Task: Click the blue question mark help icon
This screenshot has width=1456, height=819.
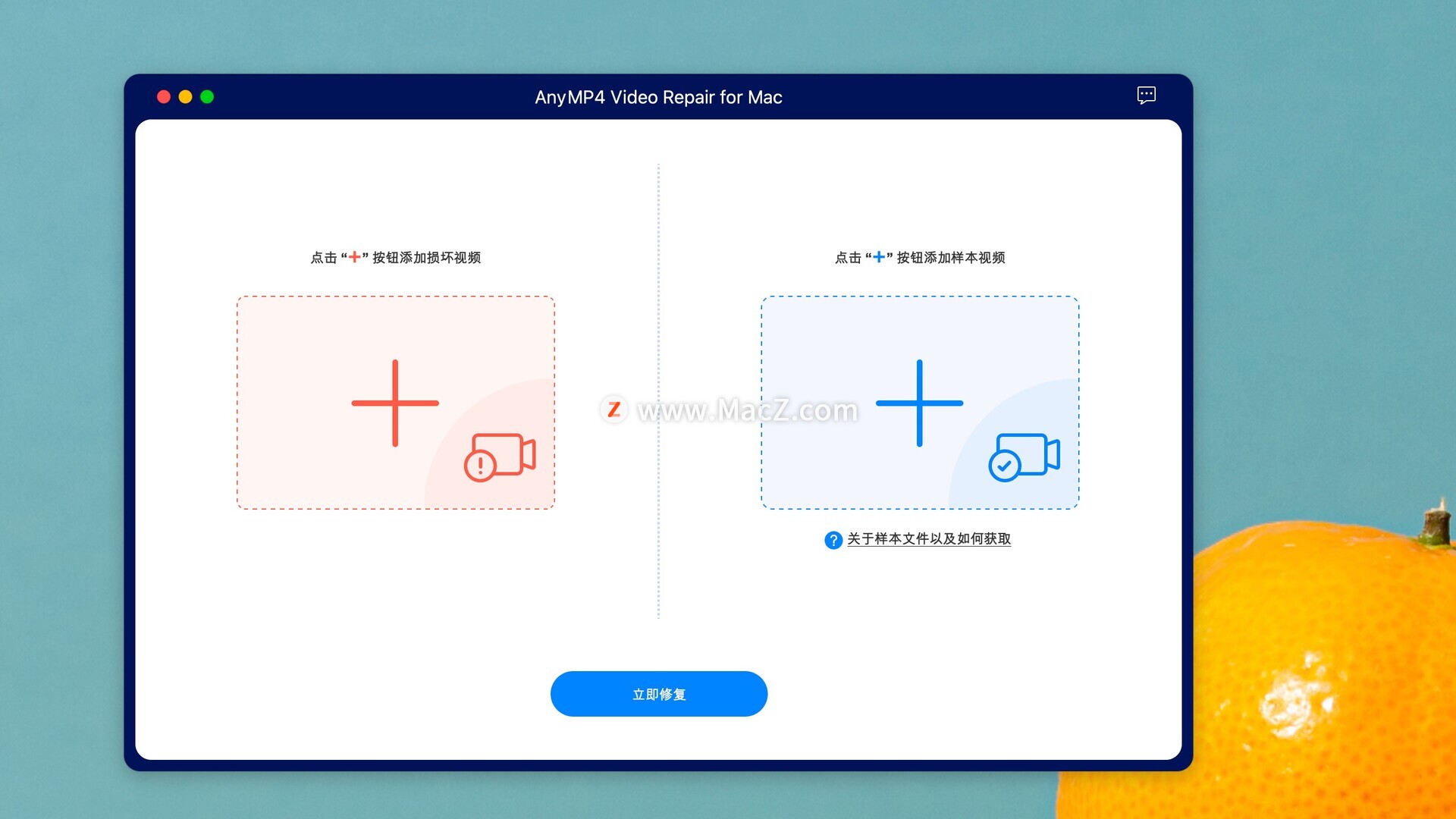Action: point(833,540)
